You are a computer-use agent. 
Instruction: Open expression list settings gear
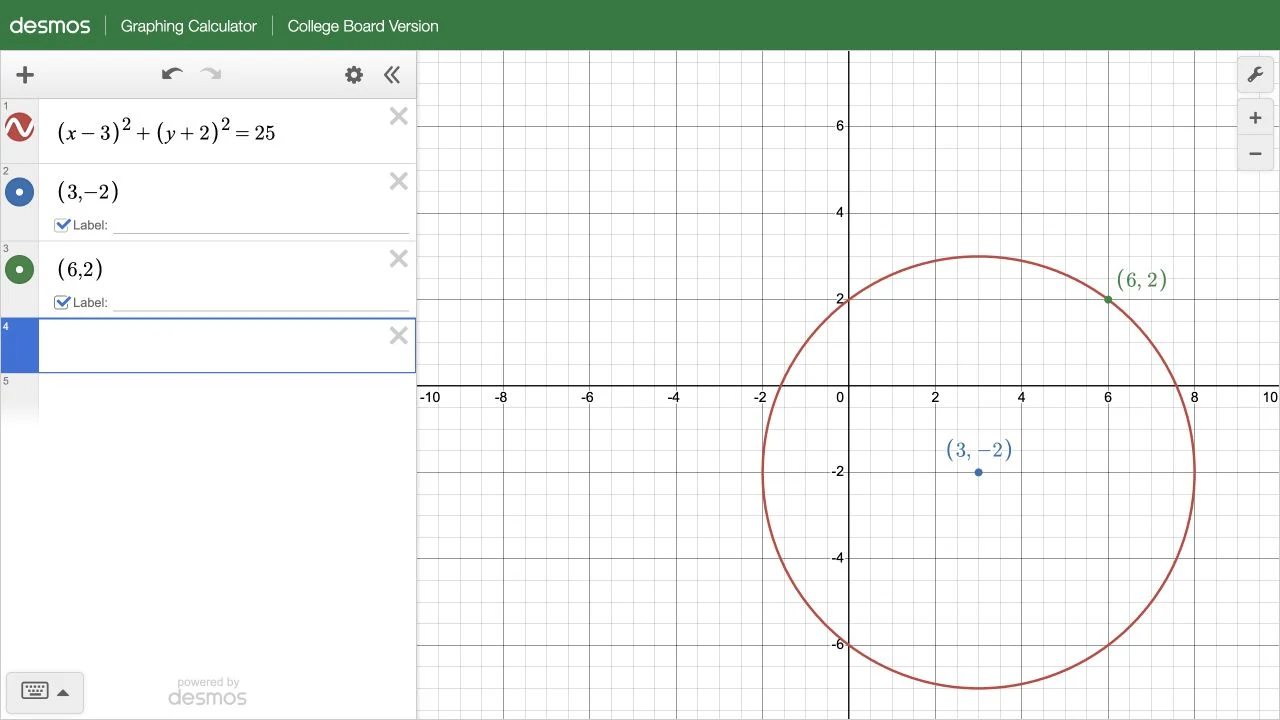click(354, 75)
